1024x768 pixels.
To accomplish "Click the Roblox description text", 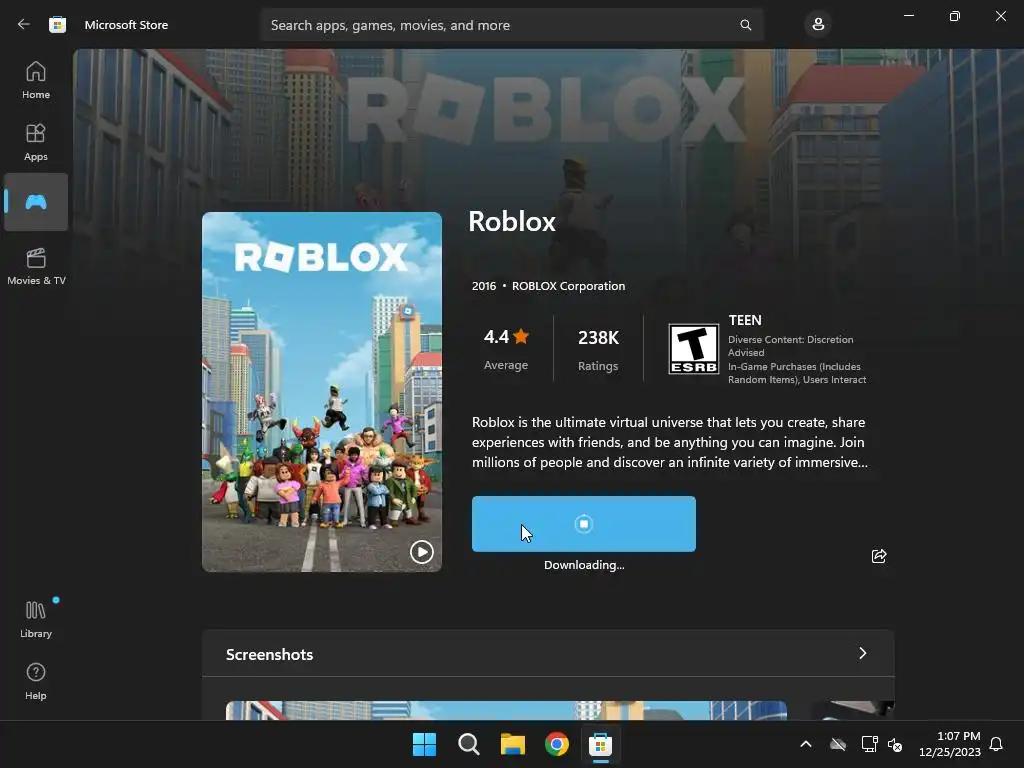I will point(669,442).
